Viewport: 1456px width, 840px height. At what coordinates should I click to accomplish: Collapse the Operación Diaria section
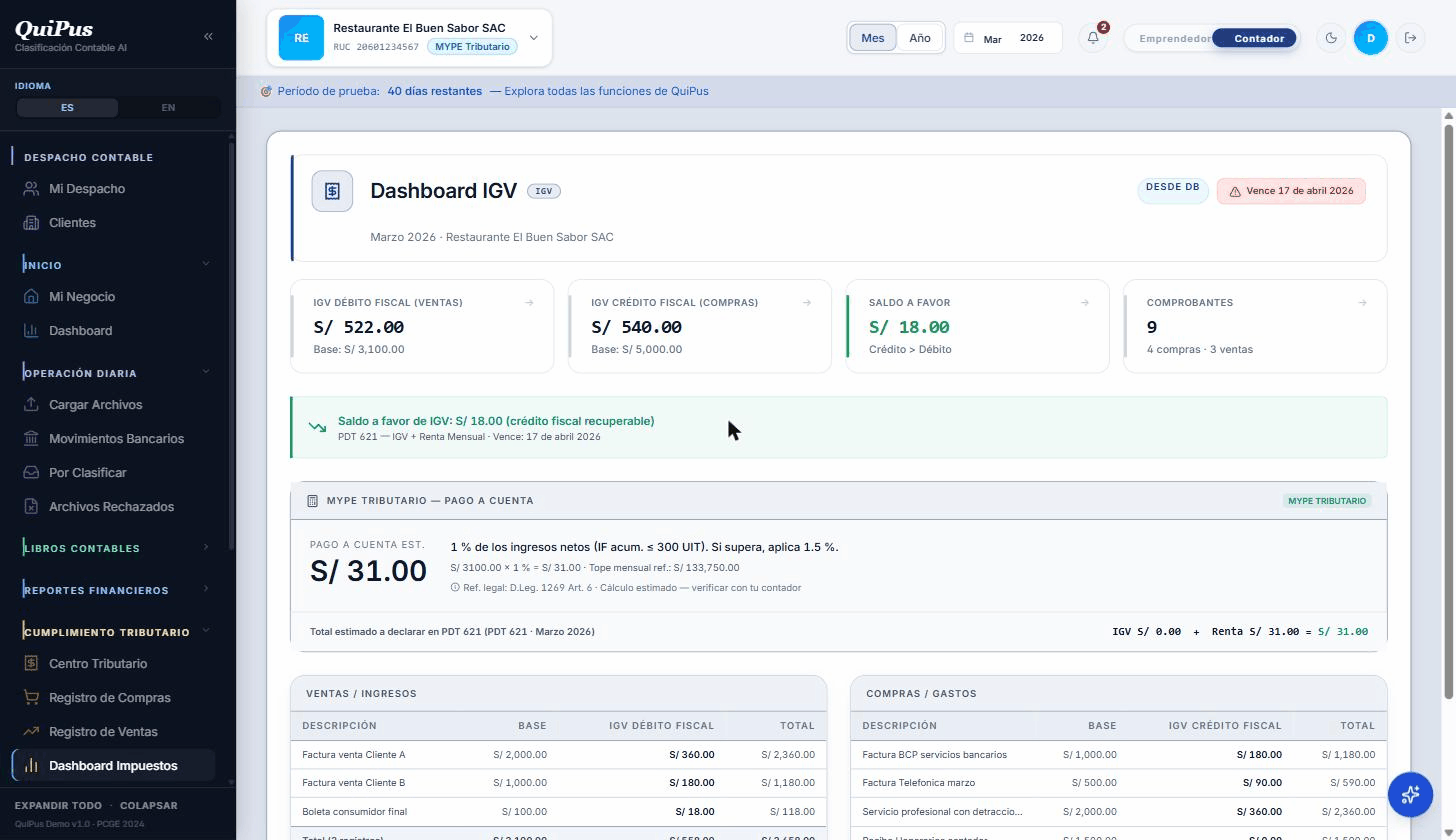click(206, 372)
